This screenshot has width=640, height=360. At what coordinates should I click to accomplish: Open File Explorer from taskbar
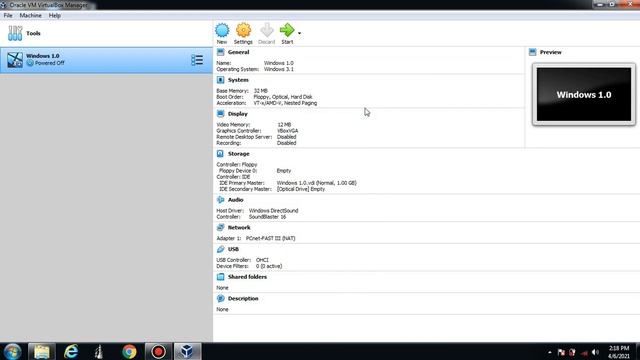42,351
